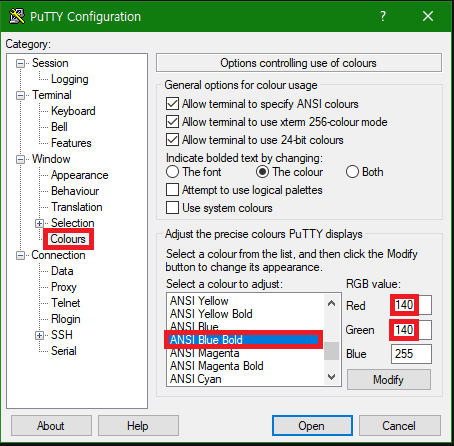Open the Data category

click(x=62, y=271)
